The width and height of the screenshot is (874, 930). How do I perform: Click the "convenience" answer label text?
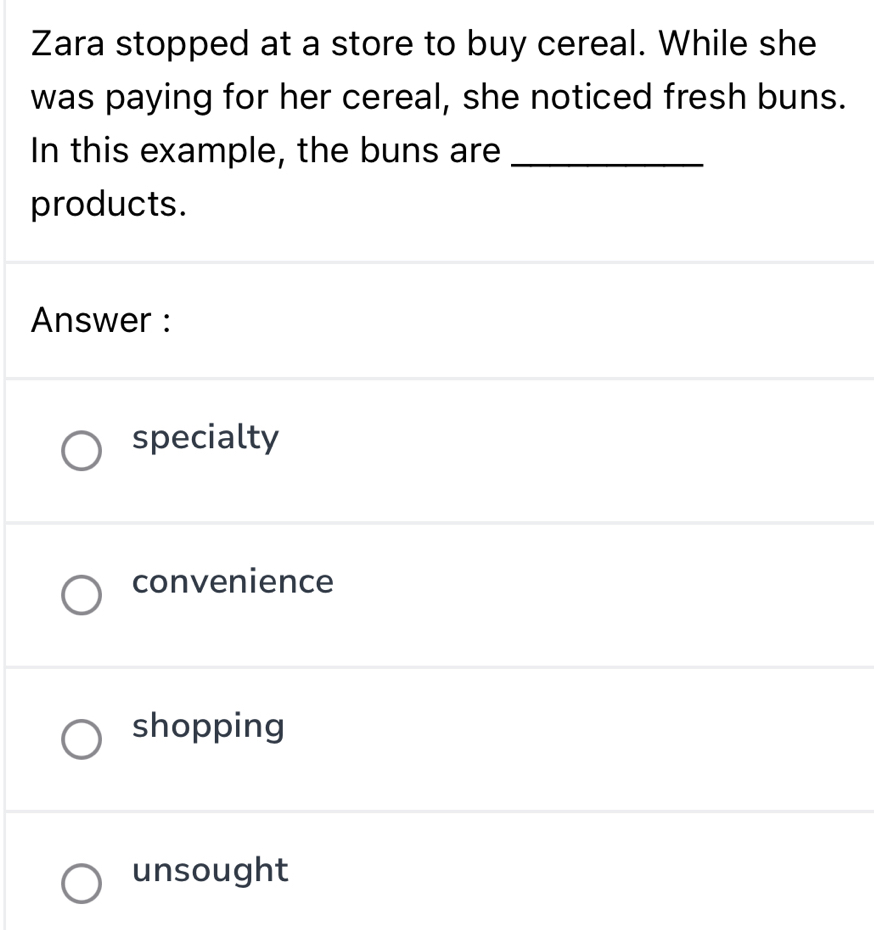coord(233,582)
